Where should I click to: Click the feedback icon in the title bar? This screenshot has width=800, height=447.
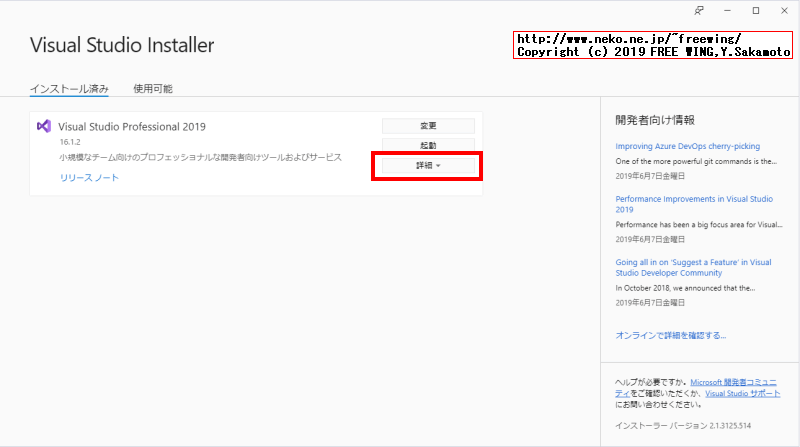click(x=698, y=11)
